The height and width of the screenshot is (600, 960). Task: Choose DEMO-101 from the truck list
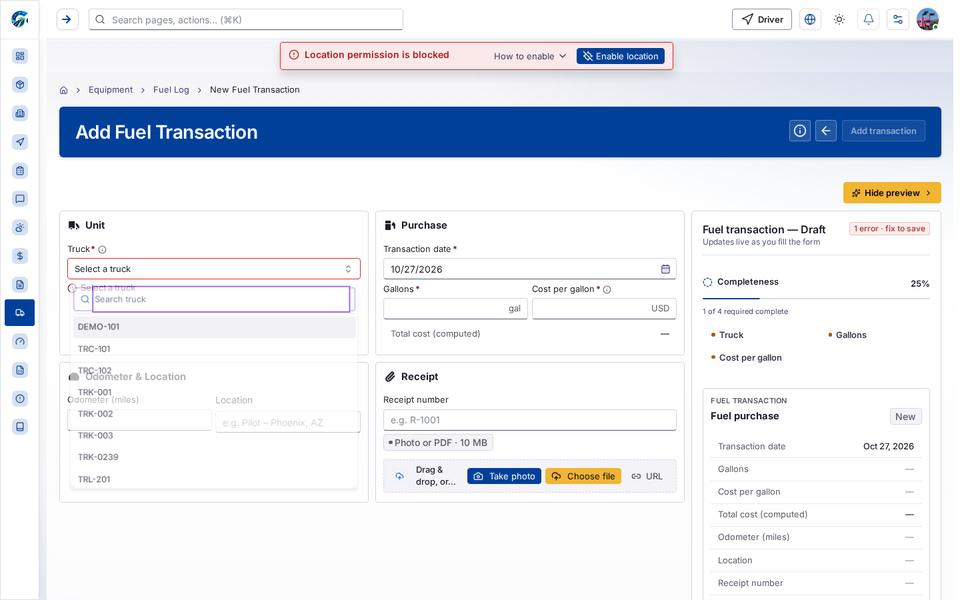tap(214, 327)
